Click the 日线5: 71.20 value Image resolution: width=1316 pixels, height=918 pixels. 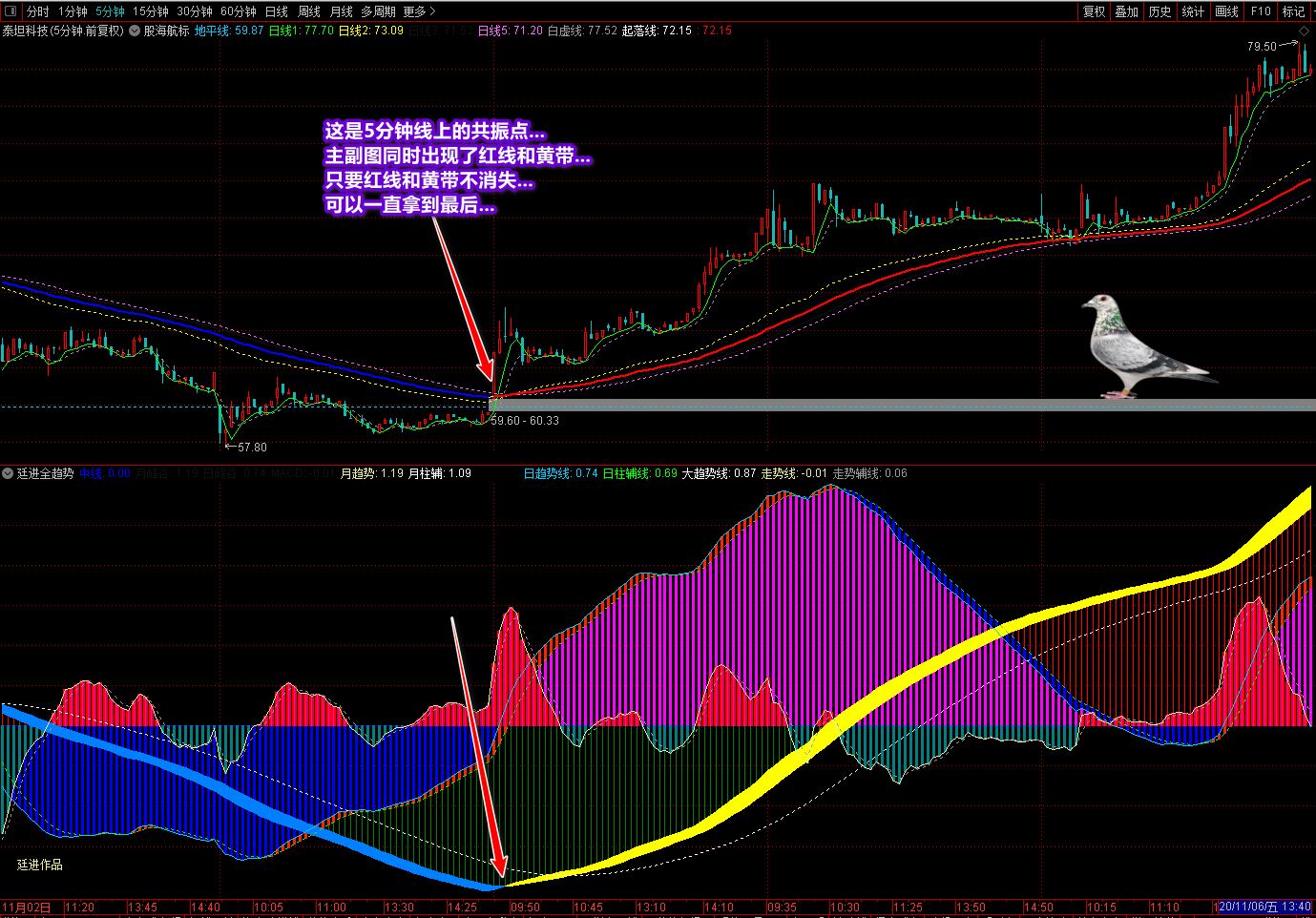click(x=511, y=31)
